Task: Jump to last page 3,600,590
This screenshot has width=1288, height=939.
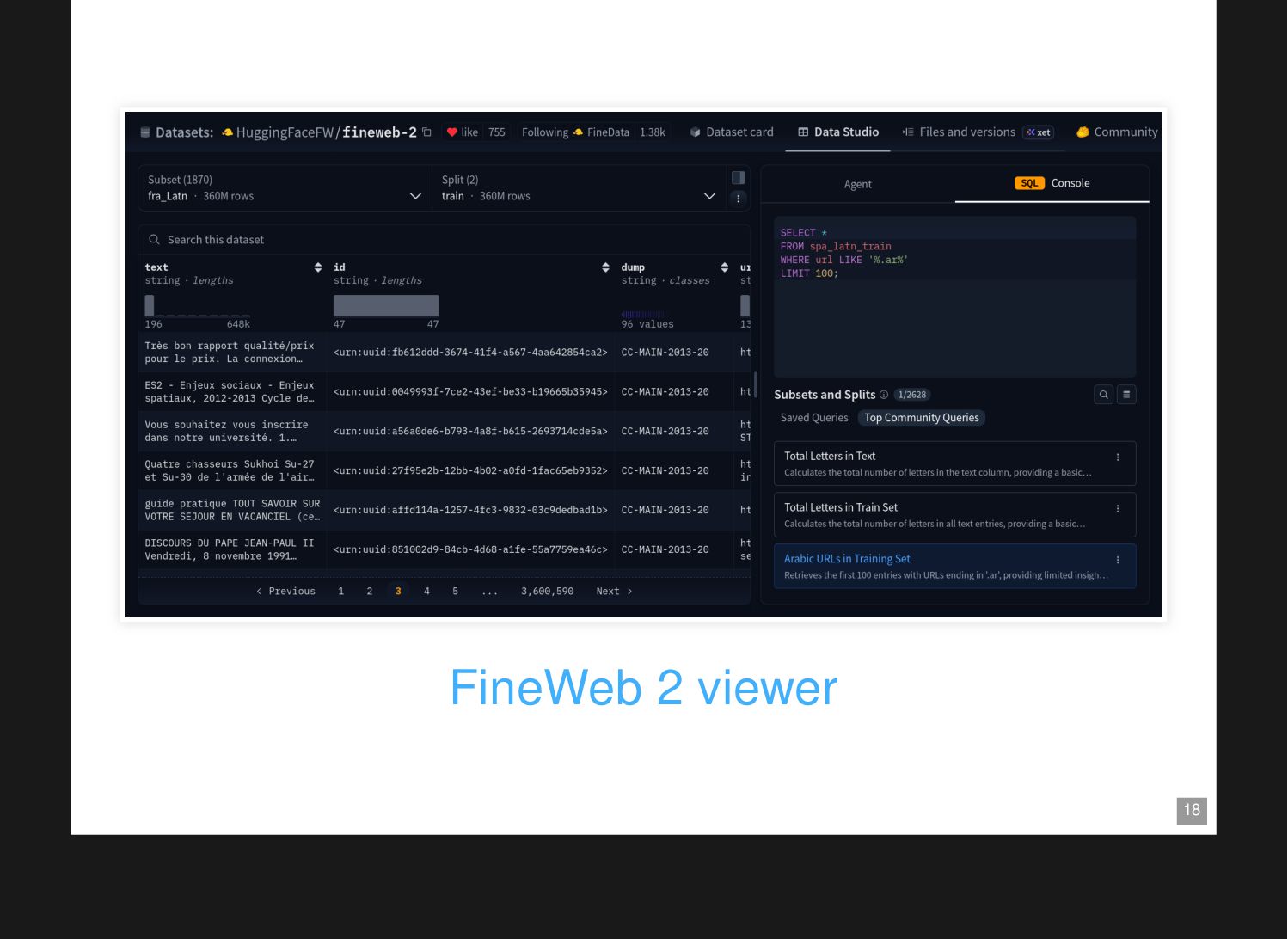Action: pos(547,592)
